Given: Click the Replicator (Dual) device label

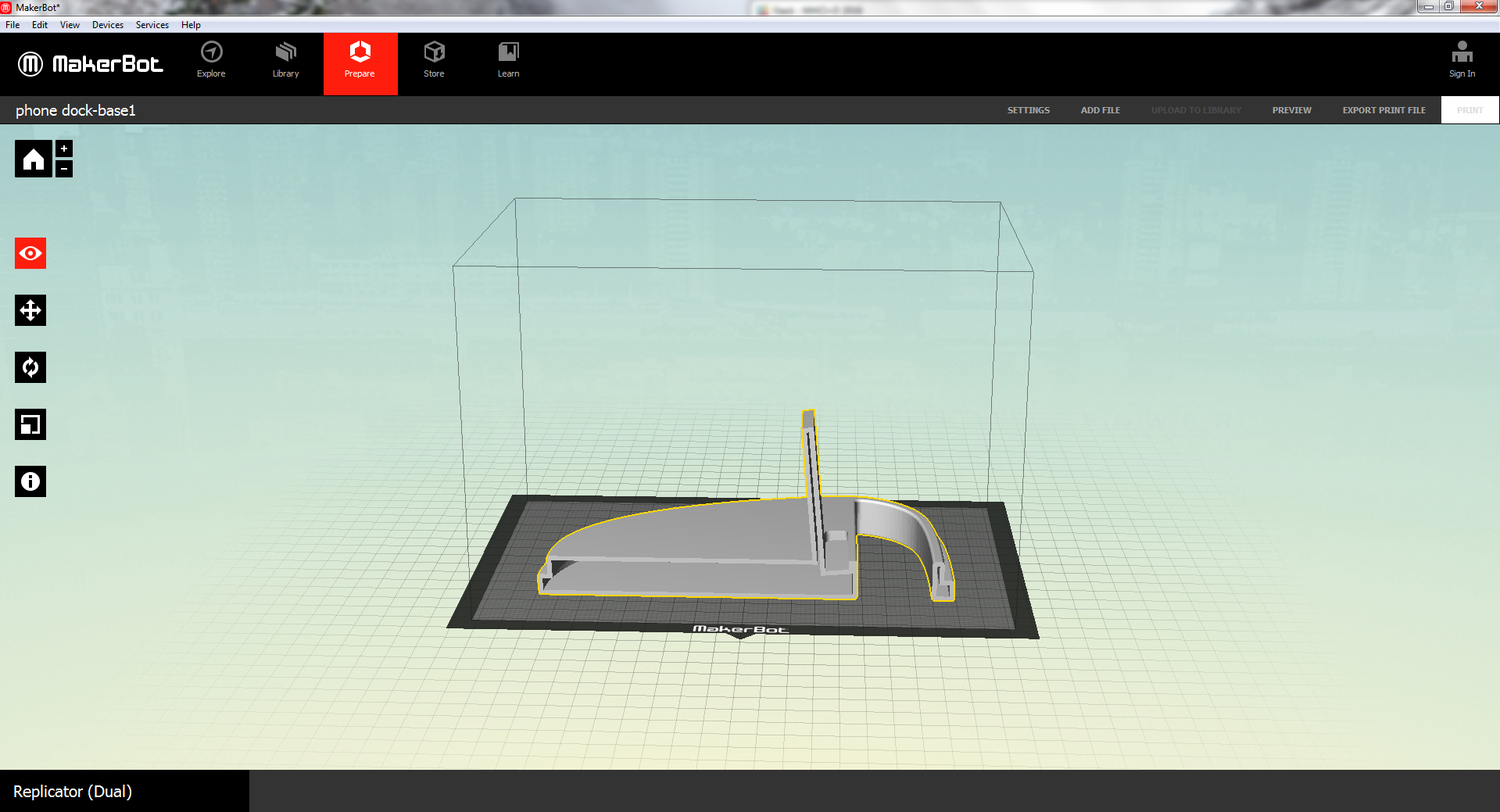Looking at the screenshot, I should click(73, 792).
